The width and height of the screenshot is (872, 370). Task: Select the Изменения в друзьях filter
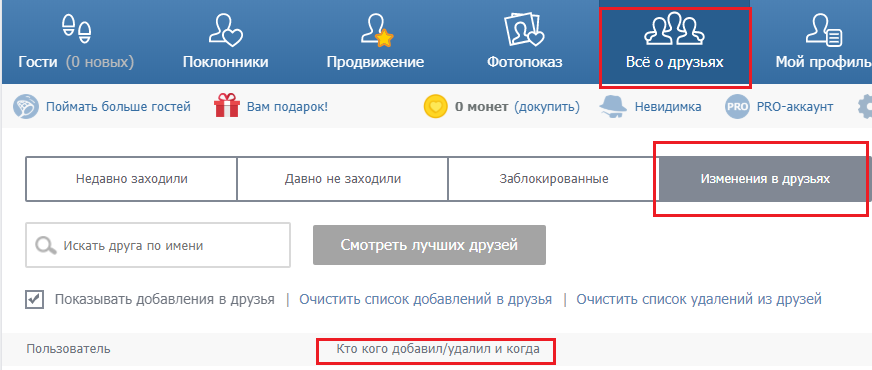(765, 179)
